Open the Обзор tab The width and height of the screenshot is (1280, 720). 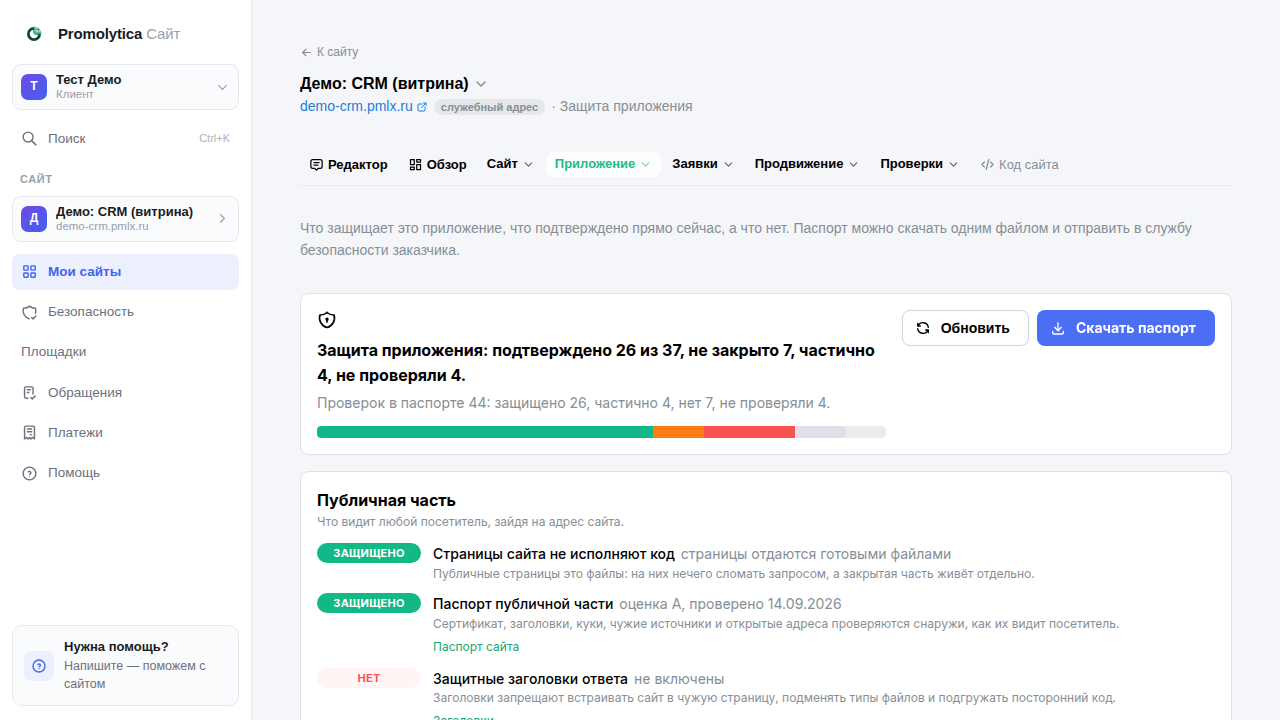(438, 165)
